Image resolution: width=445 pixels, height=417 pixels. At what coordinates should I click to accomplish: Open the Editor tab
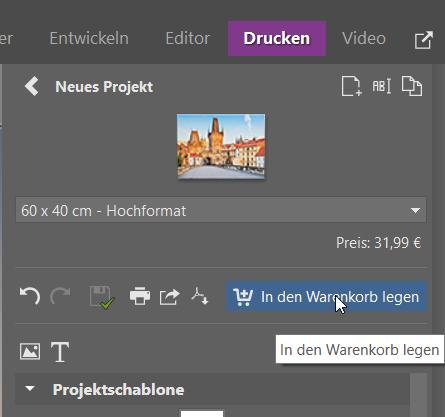[188, 38]
